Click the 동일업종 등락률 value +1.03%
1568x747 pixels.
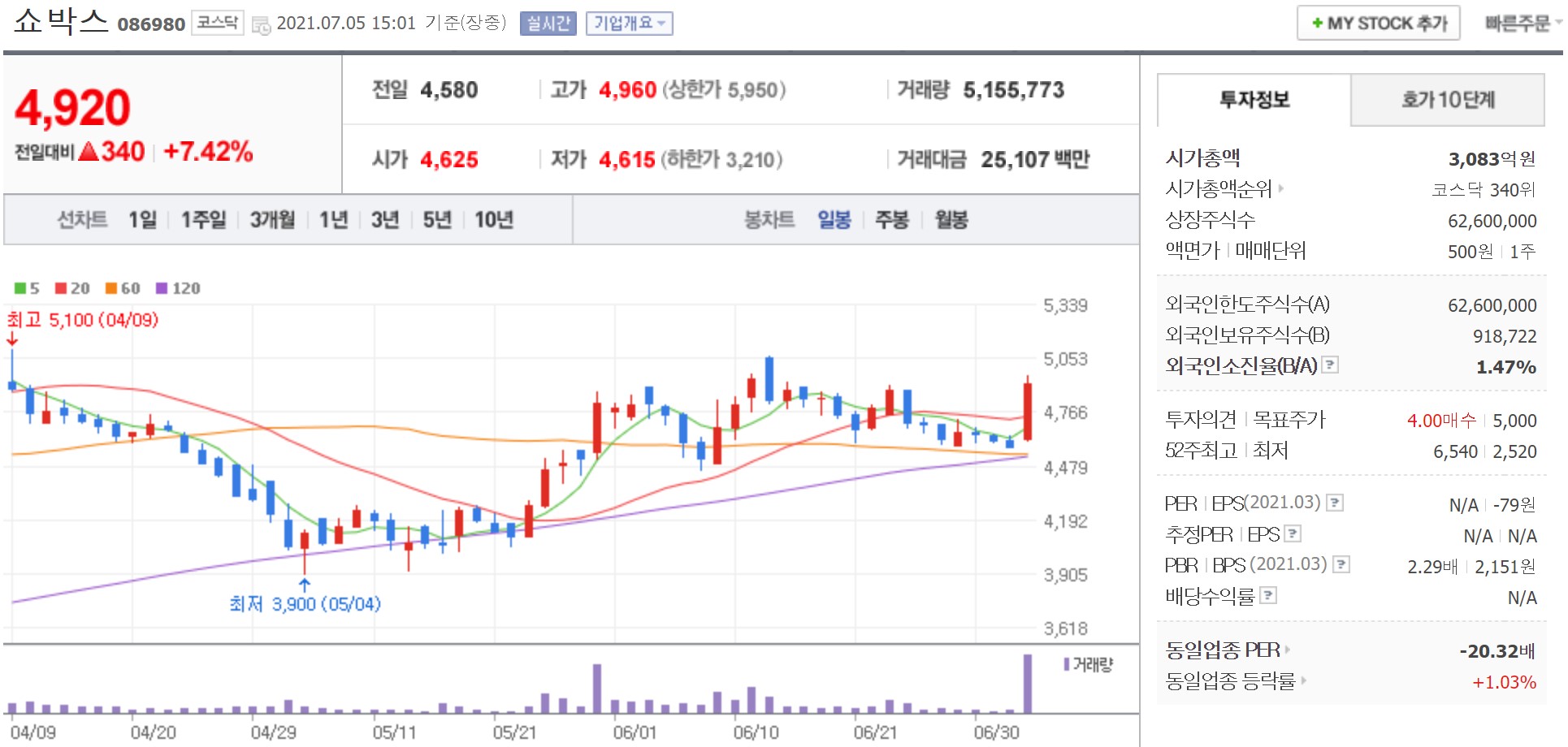pyautogui.click(x=1504, y=681)
